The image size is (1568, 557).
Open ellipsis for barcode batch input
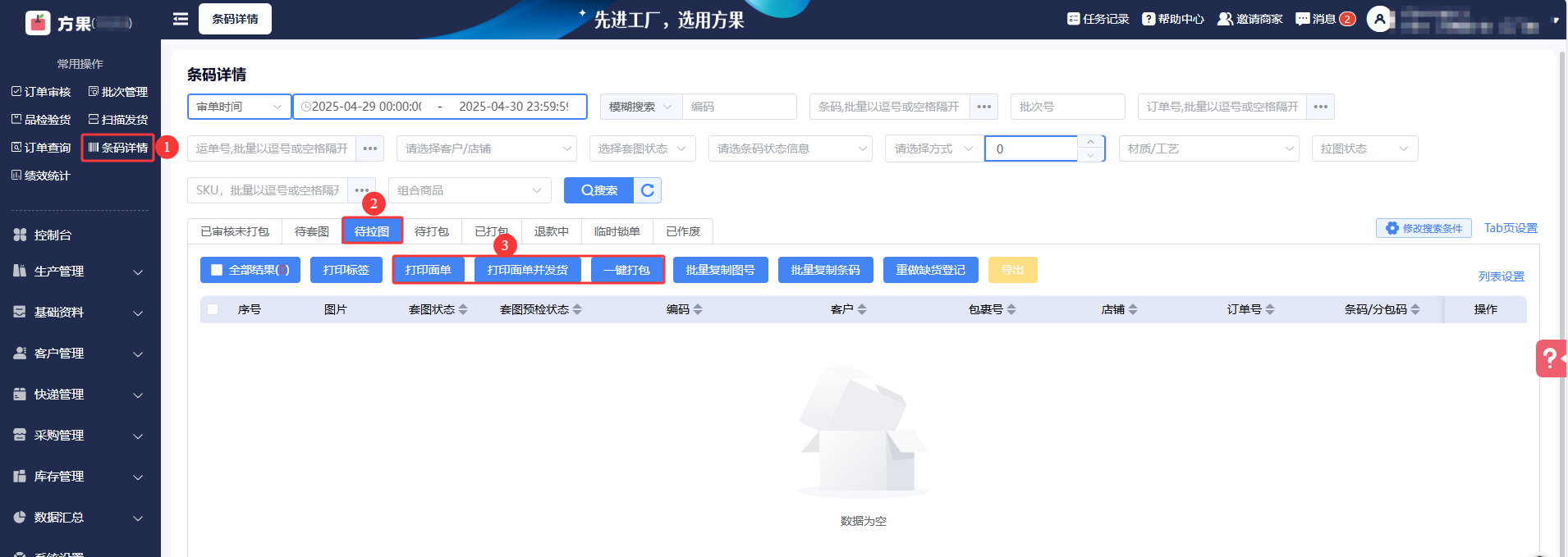[983, 107]
